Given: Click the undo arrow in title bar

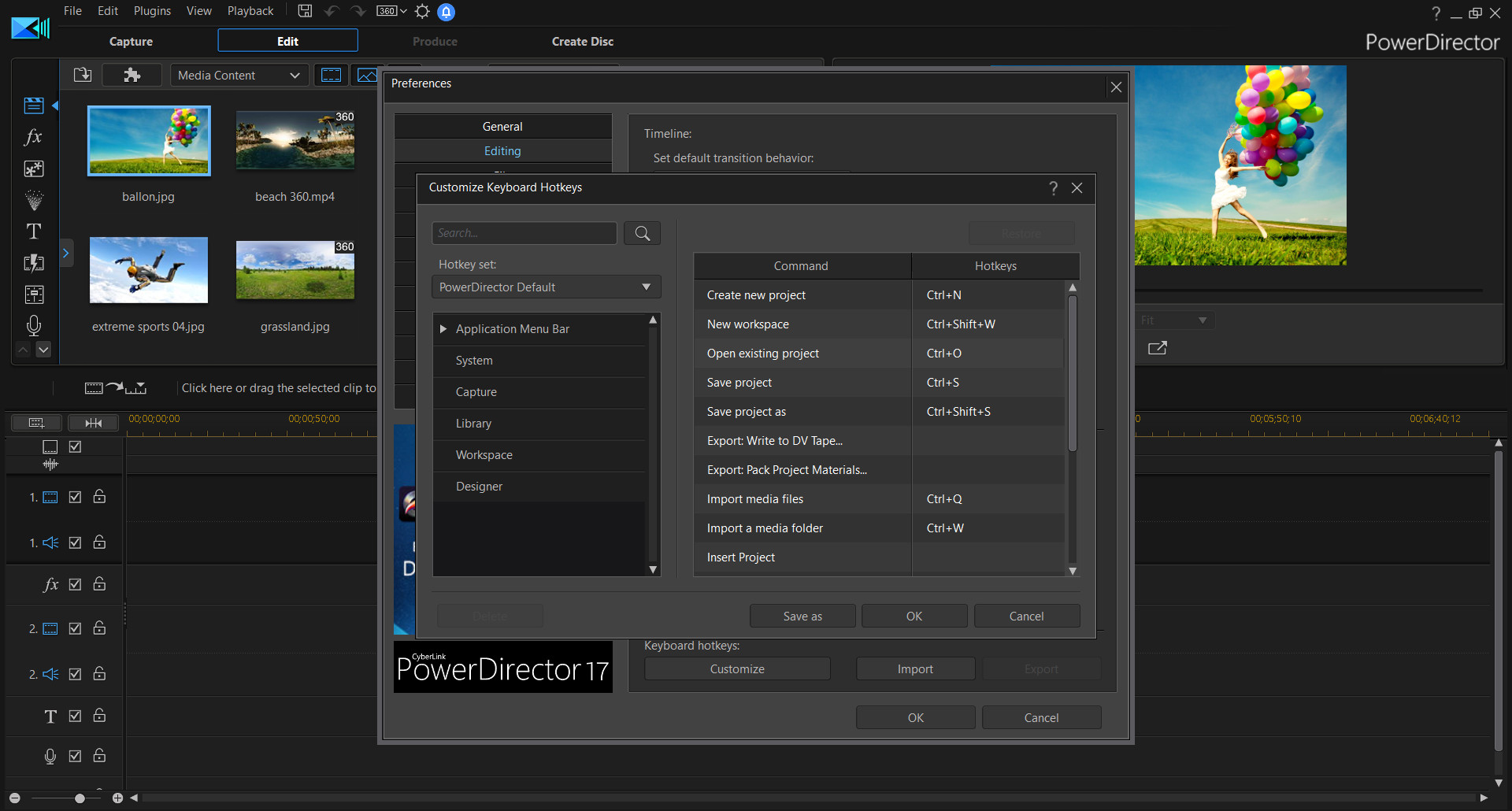Looking at the screenshot, I should (332, 11).
